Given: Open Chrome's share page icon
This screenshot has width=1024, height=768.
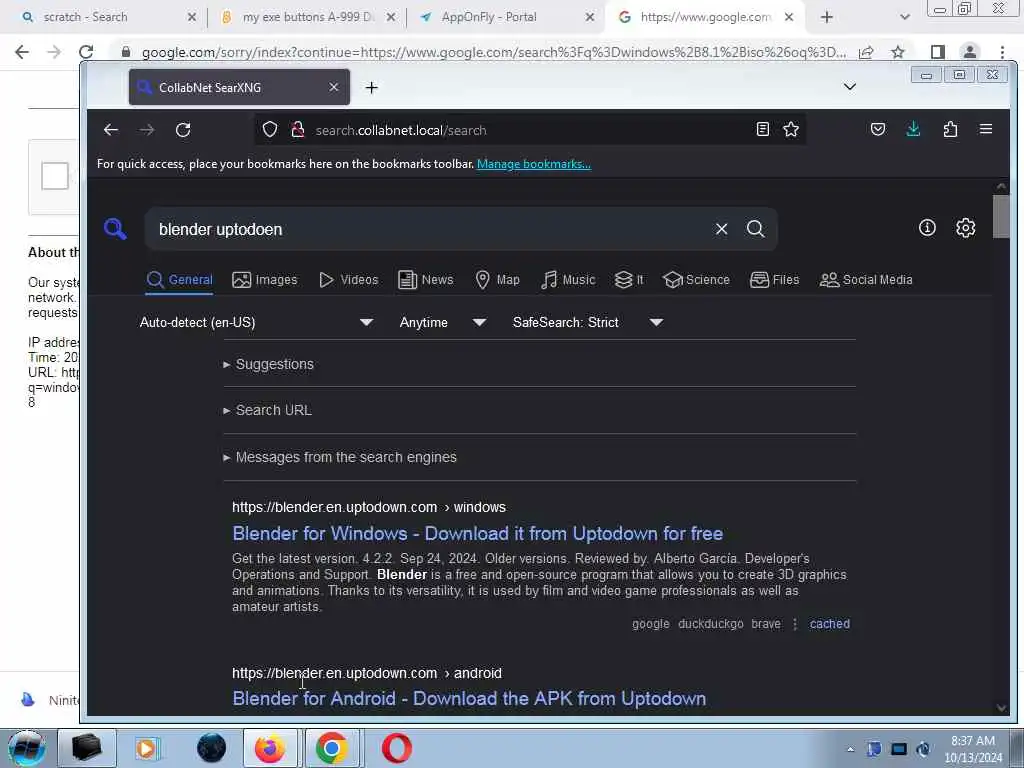Looking at the screenshot, I should 866,52.
